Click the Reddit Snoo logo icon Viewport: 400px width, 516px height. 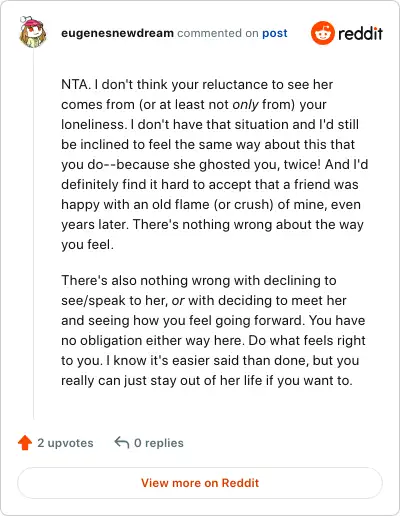[322, 33]
